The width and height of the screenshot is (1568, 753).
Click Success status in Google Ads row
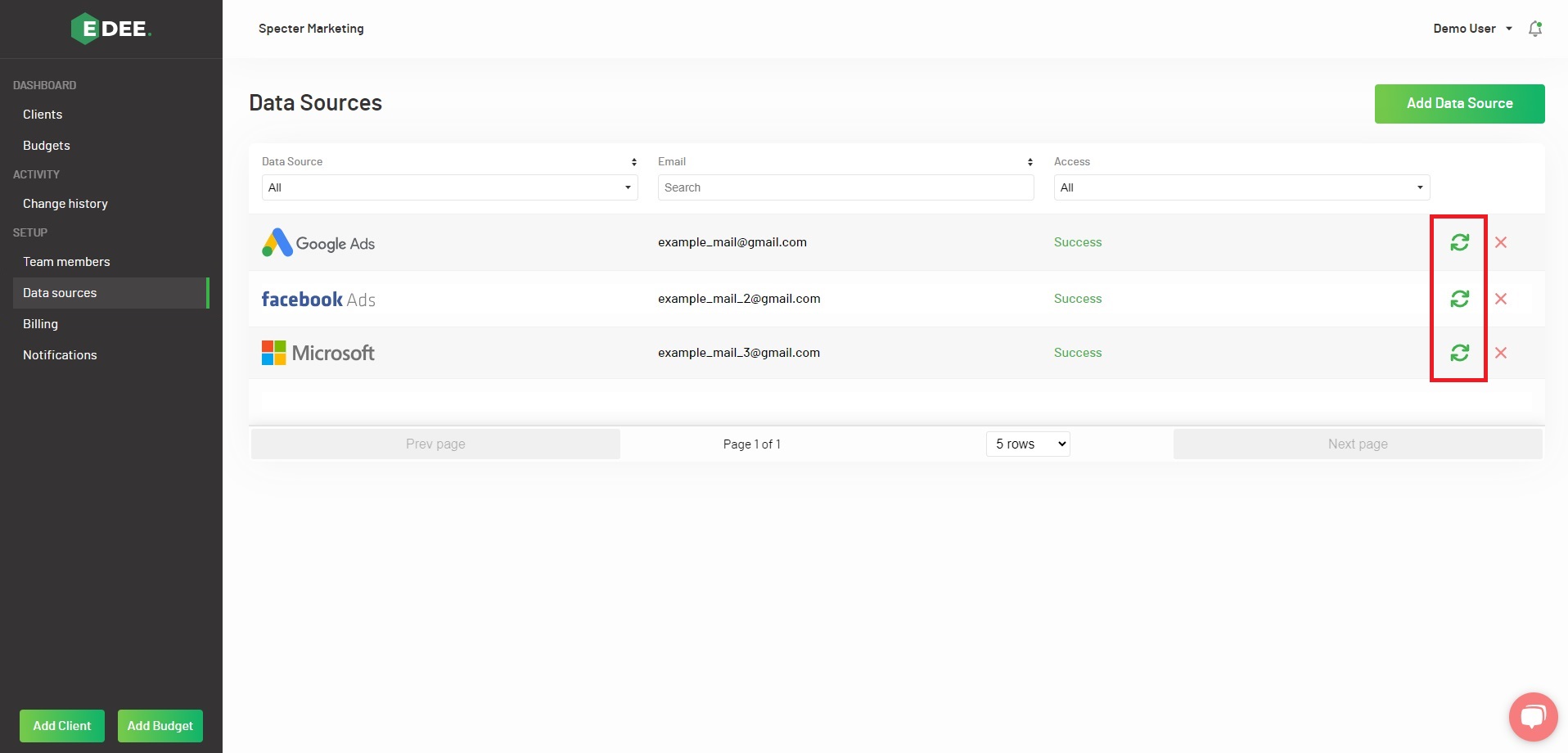point(1078,242)
